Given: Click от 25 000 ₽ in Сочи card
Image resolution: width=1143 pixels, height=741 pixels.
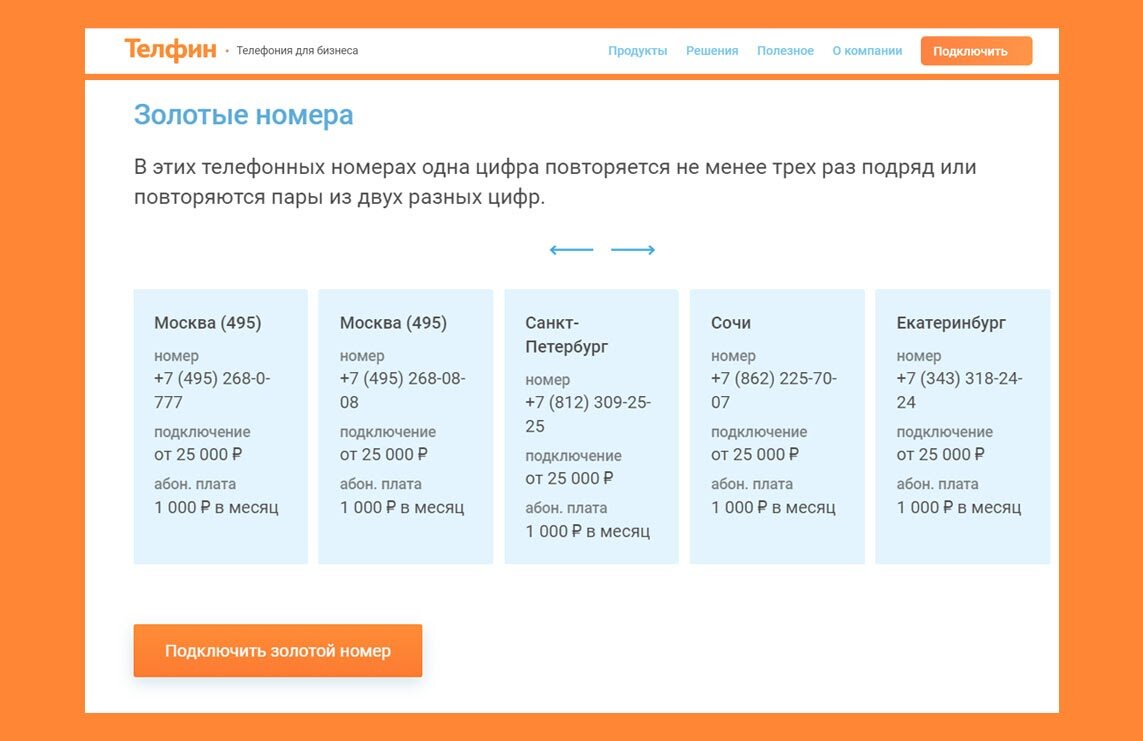Looking at the screenshot, I should 755,454.
